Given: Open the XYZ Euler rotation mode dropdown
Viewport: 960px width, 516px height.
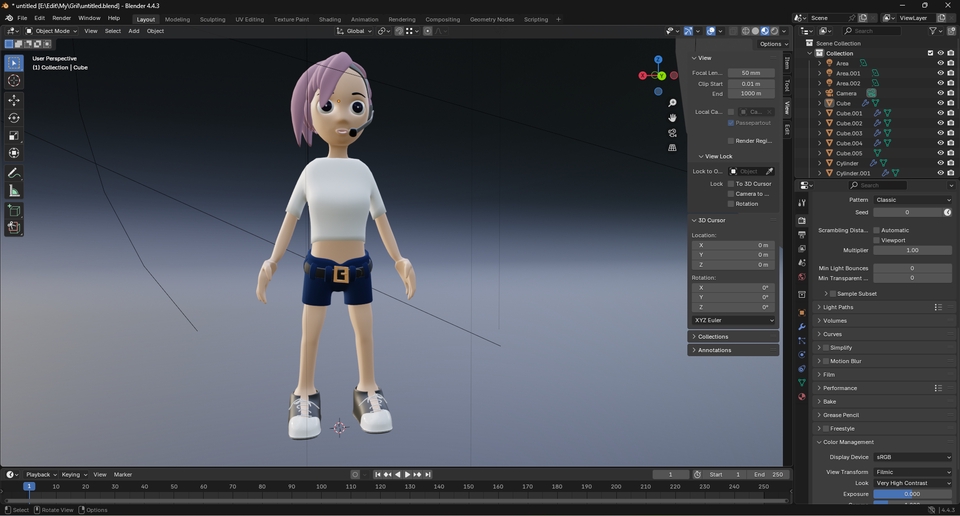Looking at the screenshot, I should (x=733, y=320).
